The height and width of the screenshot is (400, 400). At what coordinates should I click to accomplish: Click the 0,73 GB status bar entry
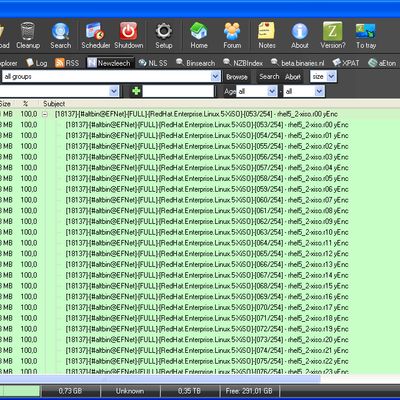[70, 391]
